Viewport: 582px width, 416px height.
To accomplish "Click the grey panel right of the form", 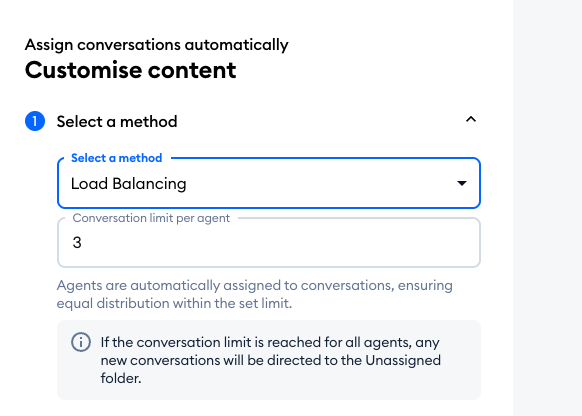I will click(x=547, y=208).
